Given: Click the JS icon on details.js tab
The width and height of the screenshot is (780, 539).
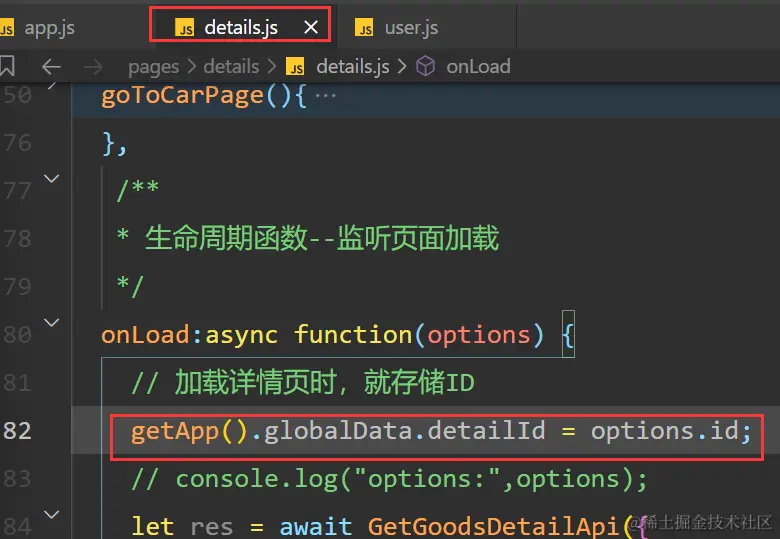Looking at the screenshot, I should pyautogui.click(x=185, y=28).
